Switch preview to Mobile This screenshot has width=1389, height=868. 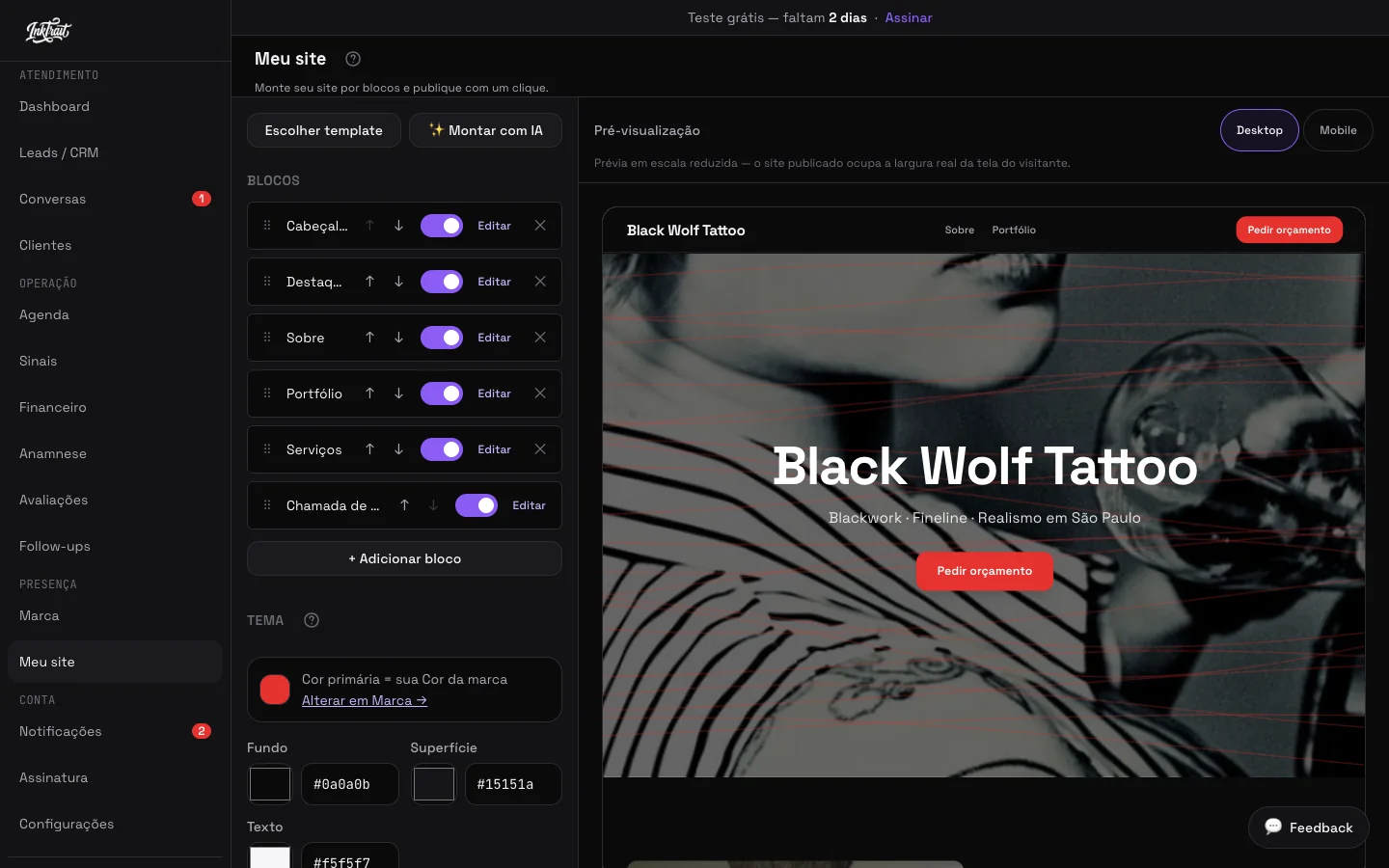pyautogui.click(x=1338, y=130)
